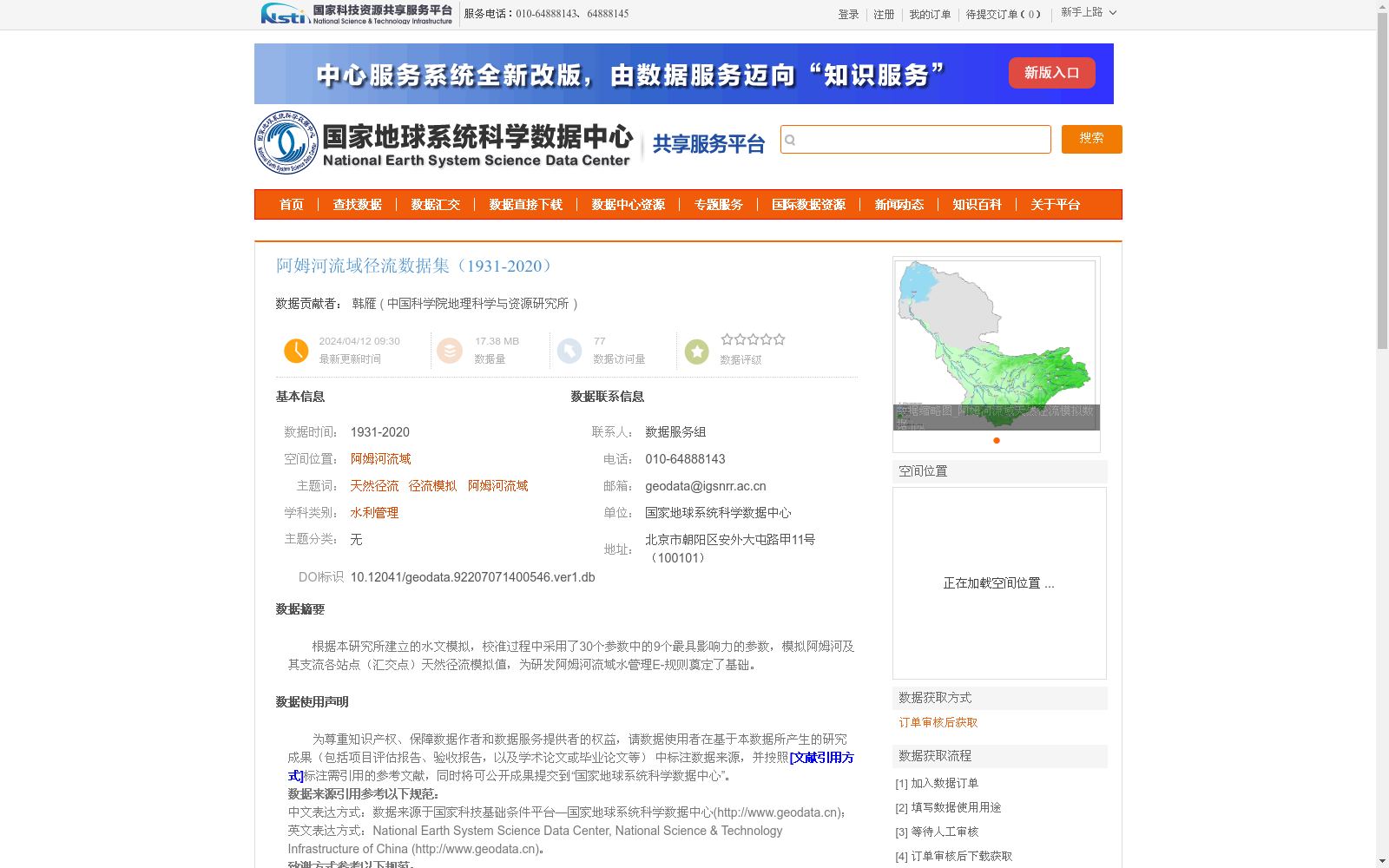Click the 订单审核后获取 text

pos(938,722)
